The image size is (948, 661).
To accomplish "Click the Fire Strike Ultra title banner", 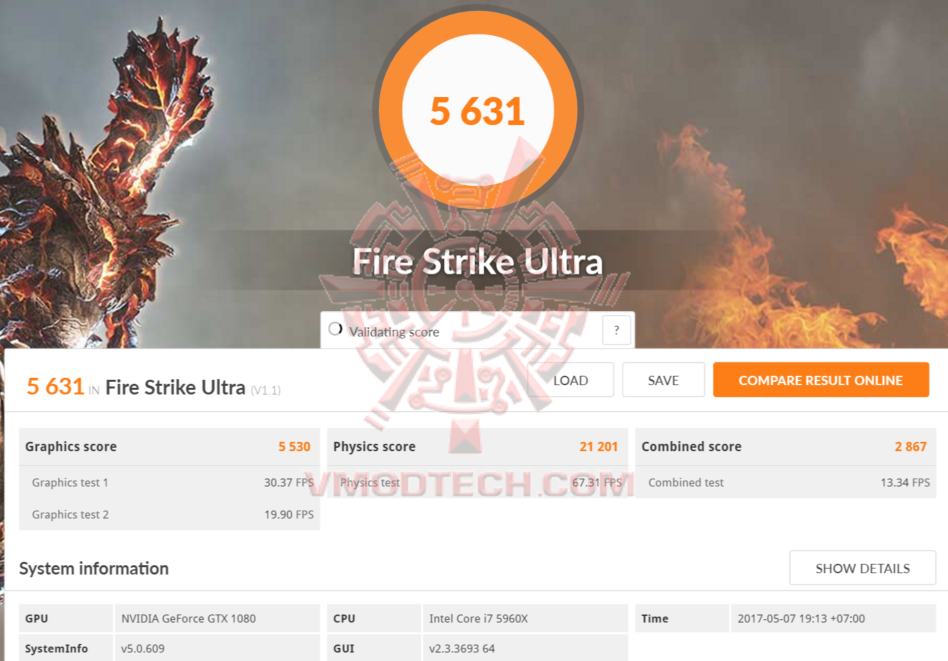I will coord(478,261).
